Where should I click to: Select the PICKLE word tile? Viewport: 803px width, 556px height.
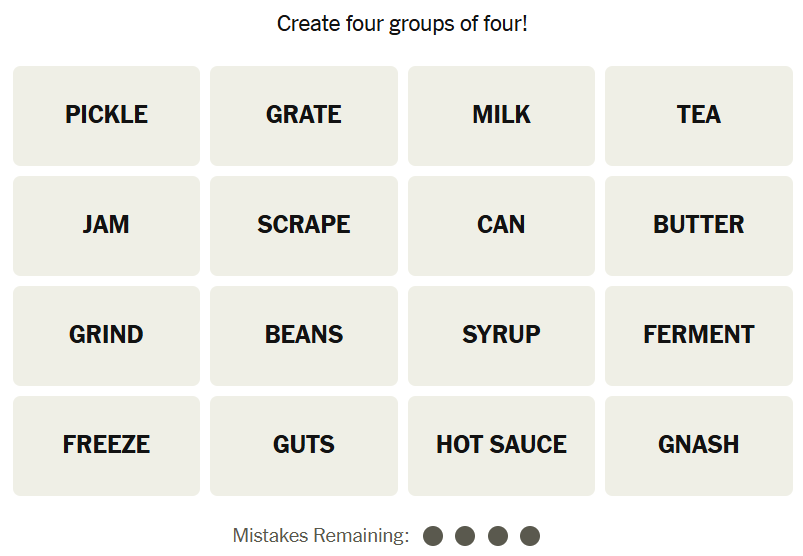click(106, 115)
